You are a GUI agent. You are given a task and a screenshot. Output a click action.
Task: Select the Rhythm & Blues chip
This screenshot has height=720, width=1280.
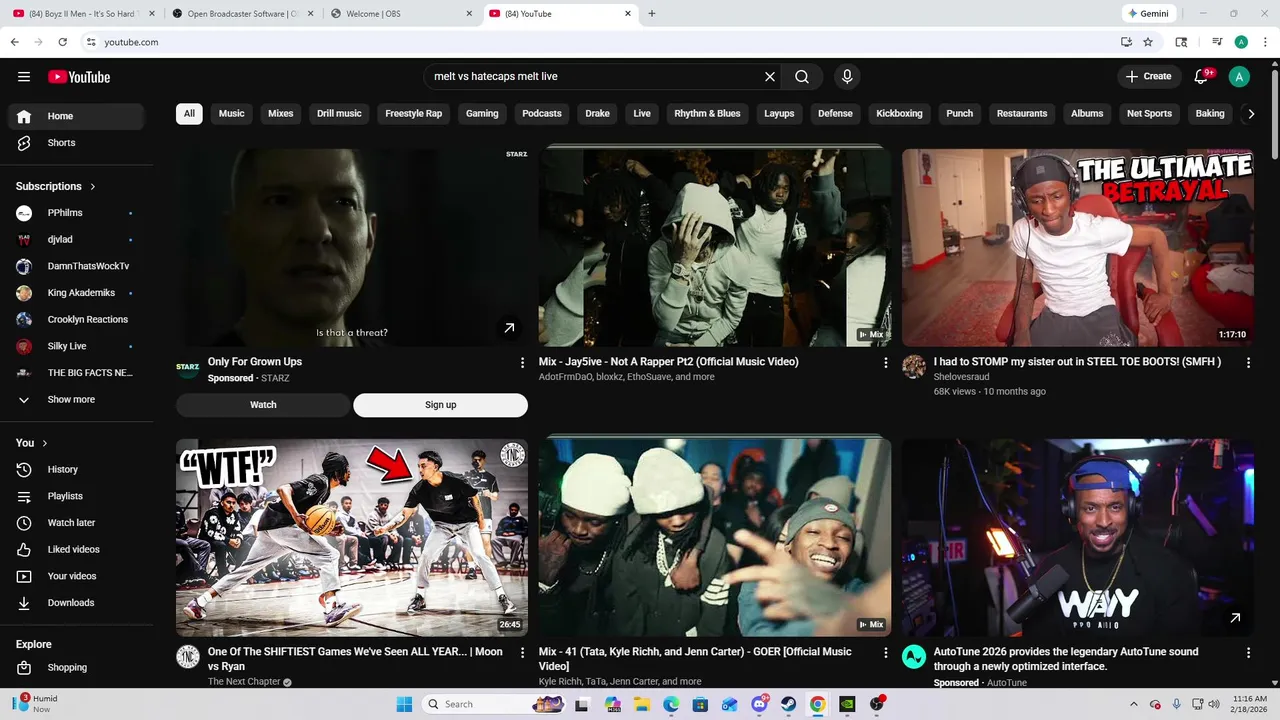tap(708, 114)
